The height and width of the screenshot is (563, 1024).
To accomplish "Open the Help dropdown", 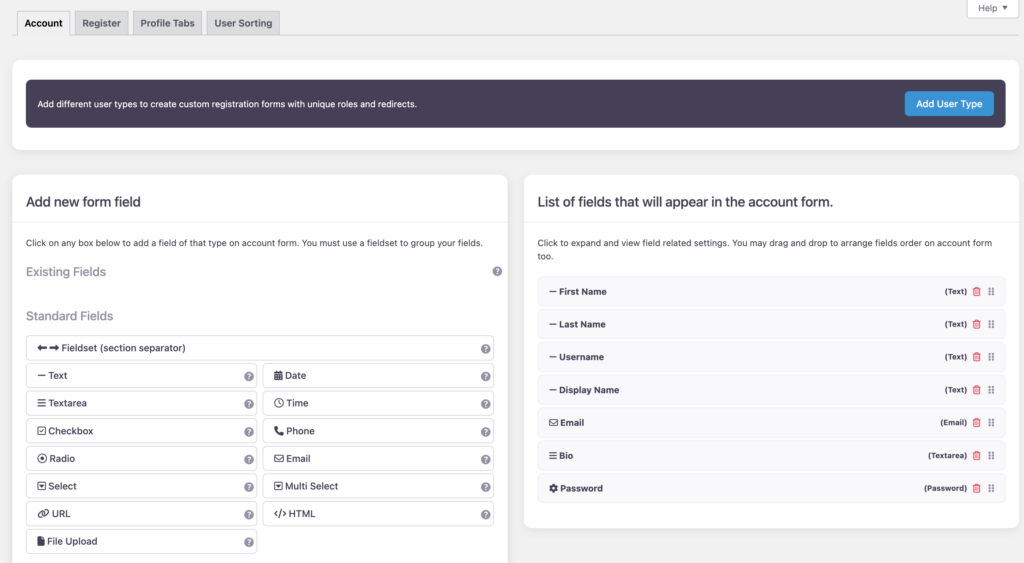I will pyautogui.click(x=992, y=8).
